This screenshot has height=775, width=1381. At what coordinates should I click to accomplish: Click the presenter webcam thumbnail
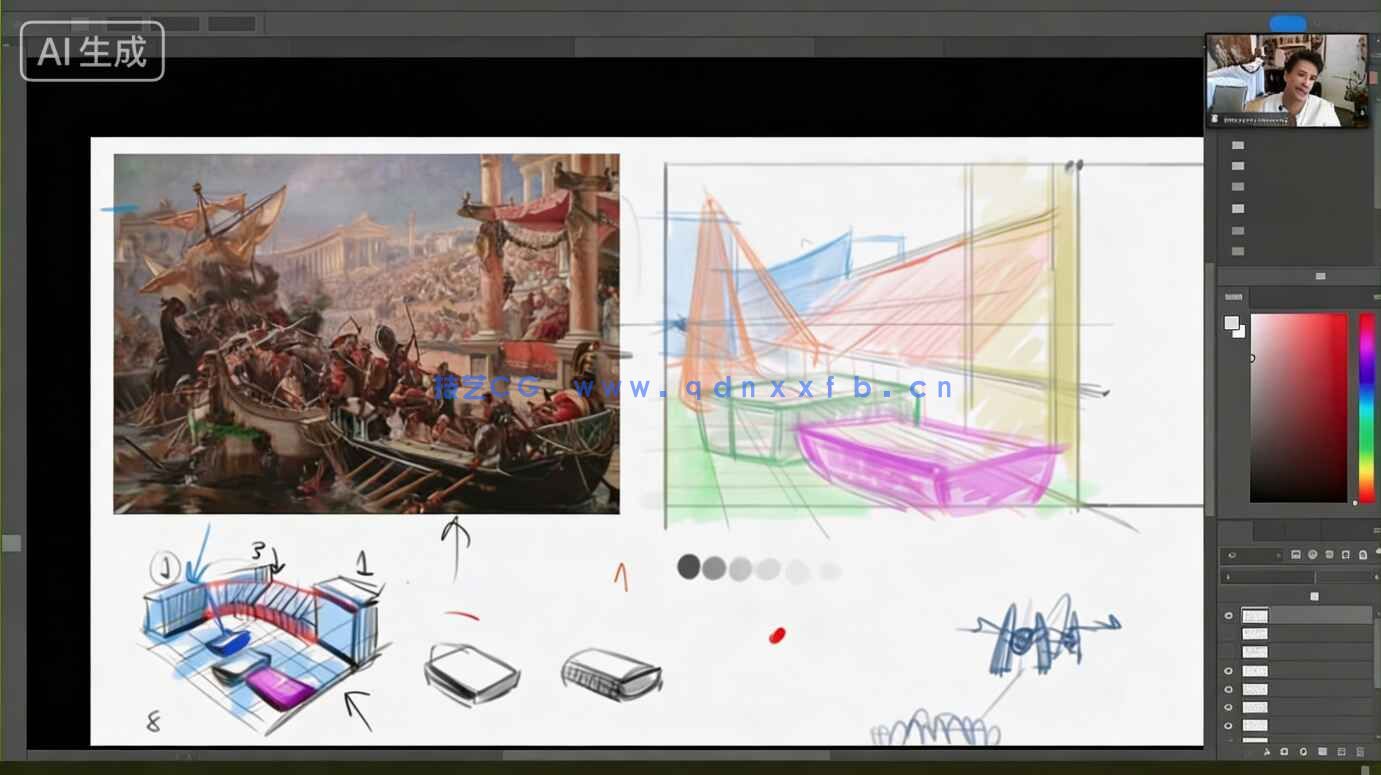click(1286, 81)
